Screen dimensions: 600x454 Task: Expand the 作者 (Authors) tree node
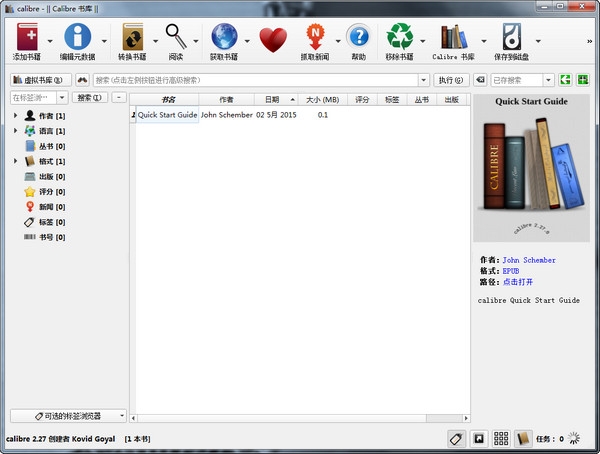[x=15, y=117]
